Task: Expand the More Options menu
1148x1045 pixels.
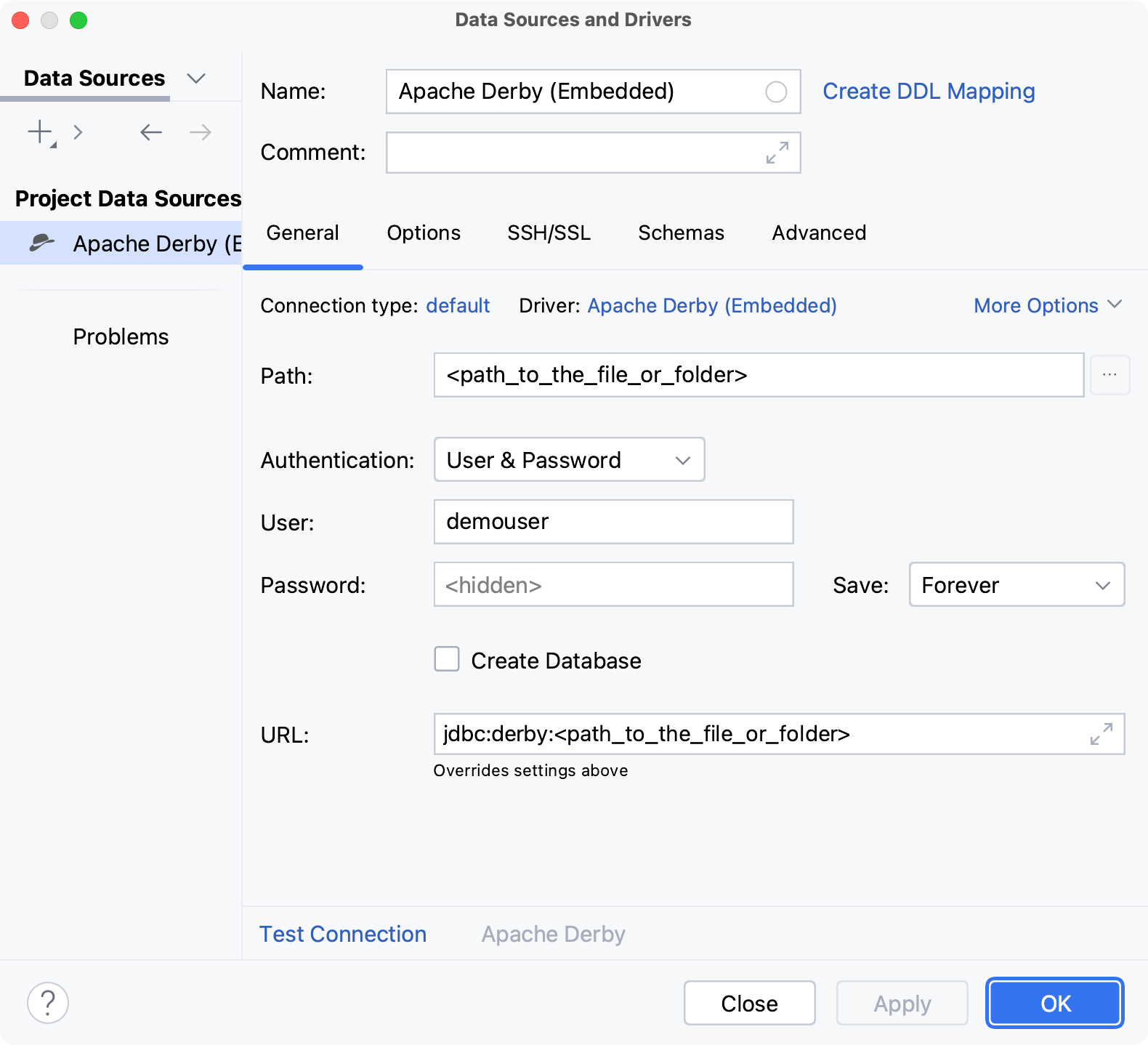Action: pos(1047,306)
